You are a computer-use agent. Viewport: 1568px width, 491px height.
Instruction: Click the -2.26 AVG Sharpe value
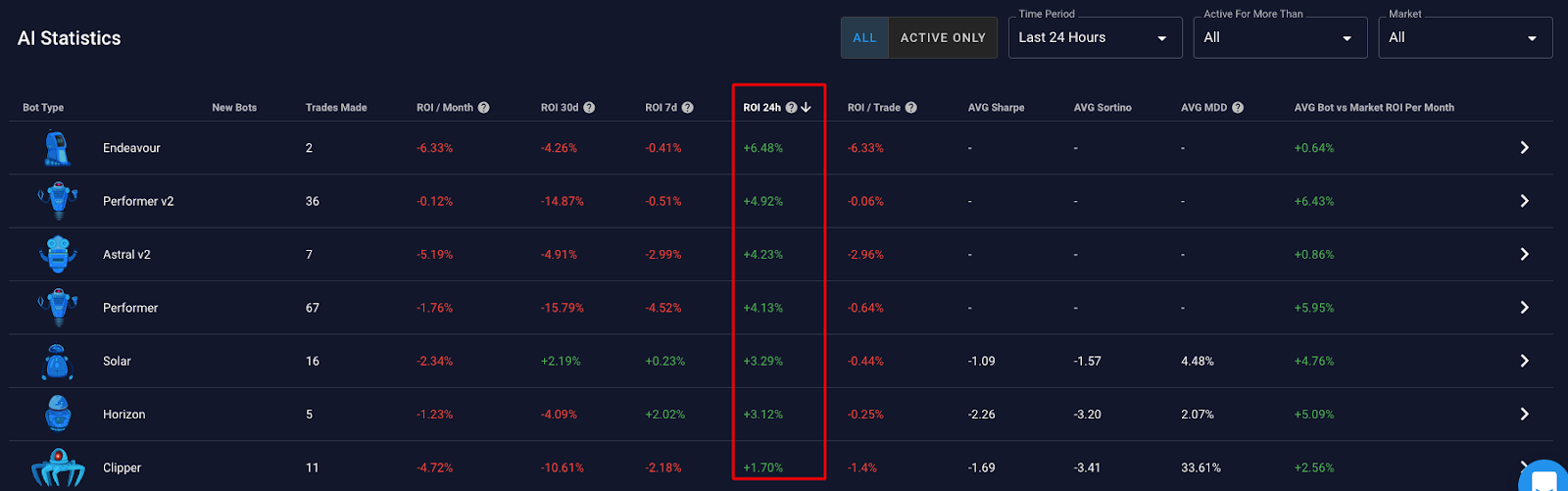point(981,414)
